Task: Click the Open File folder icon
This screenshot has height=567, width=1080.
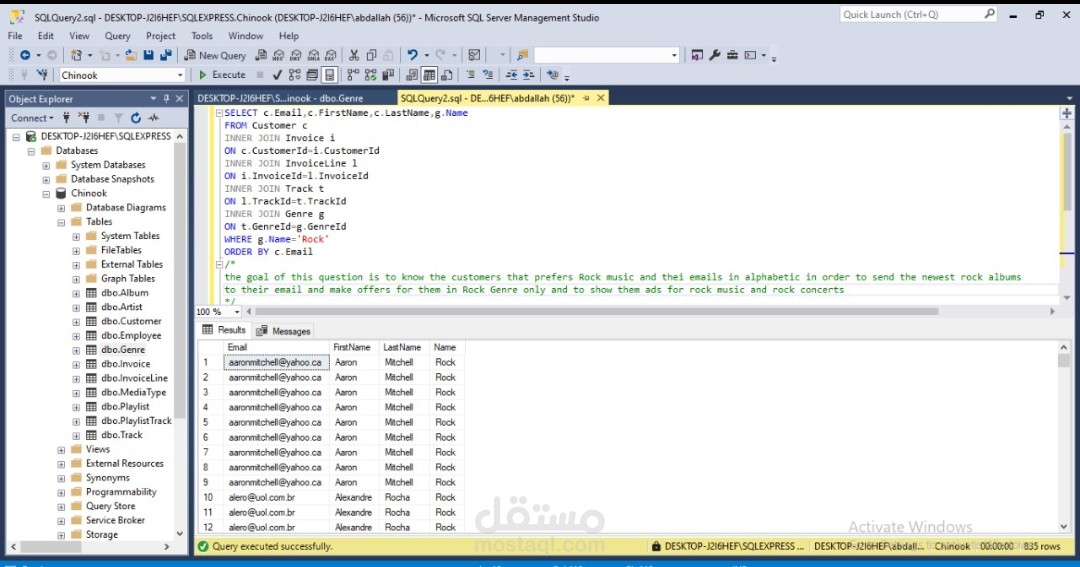Action: coord(130,55)
